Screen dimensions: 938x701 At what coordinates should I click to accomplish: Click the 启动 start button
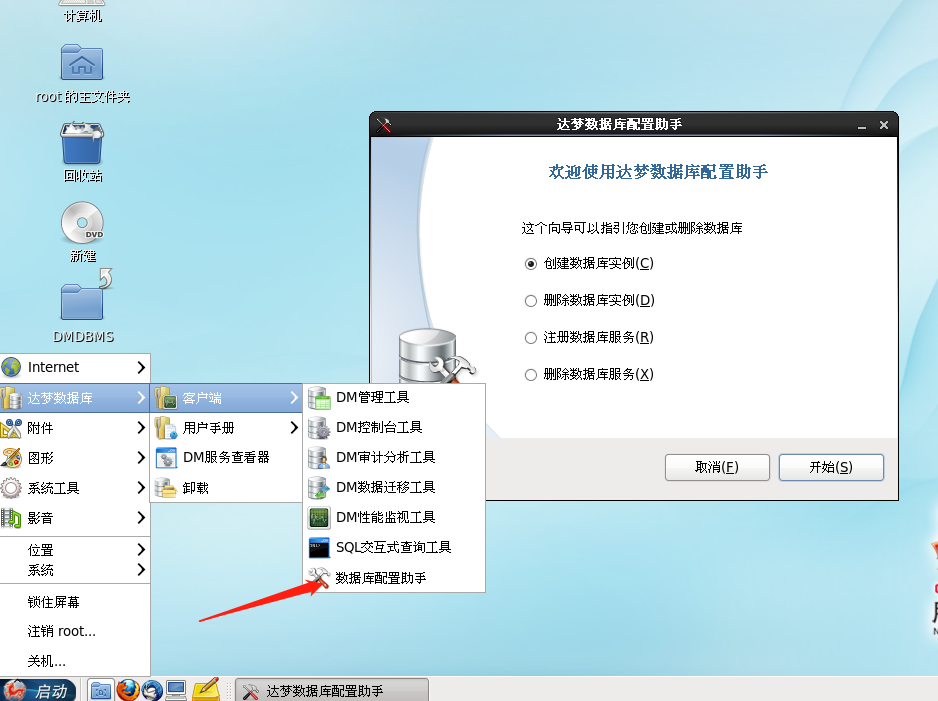38,690
